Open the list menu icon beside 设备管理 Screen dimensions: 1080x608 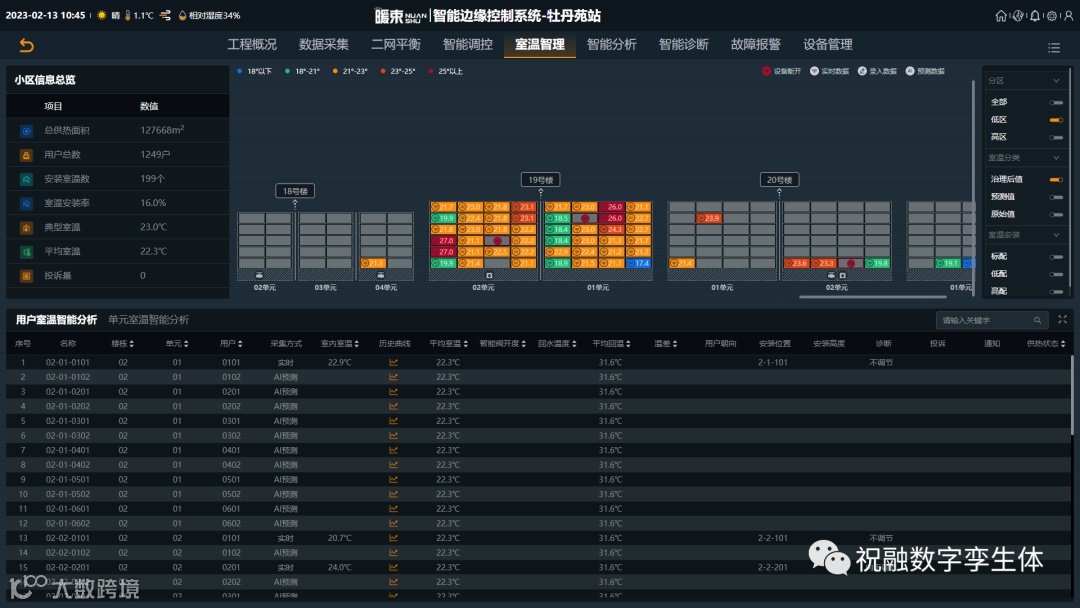1054,48
